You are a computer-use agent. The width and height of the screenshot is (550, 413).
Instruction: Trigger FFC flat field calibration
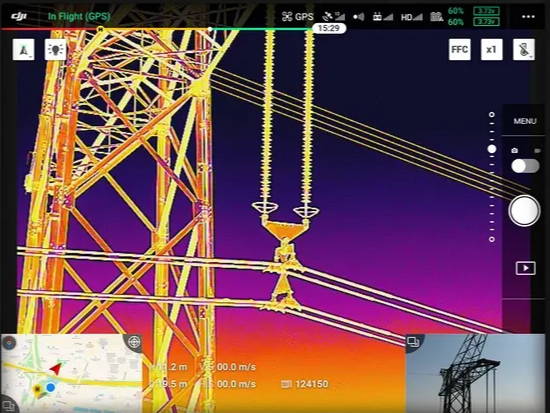click(x=460, y=49)
